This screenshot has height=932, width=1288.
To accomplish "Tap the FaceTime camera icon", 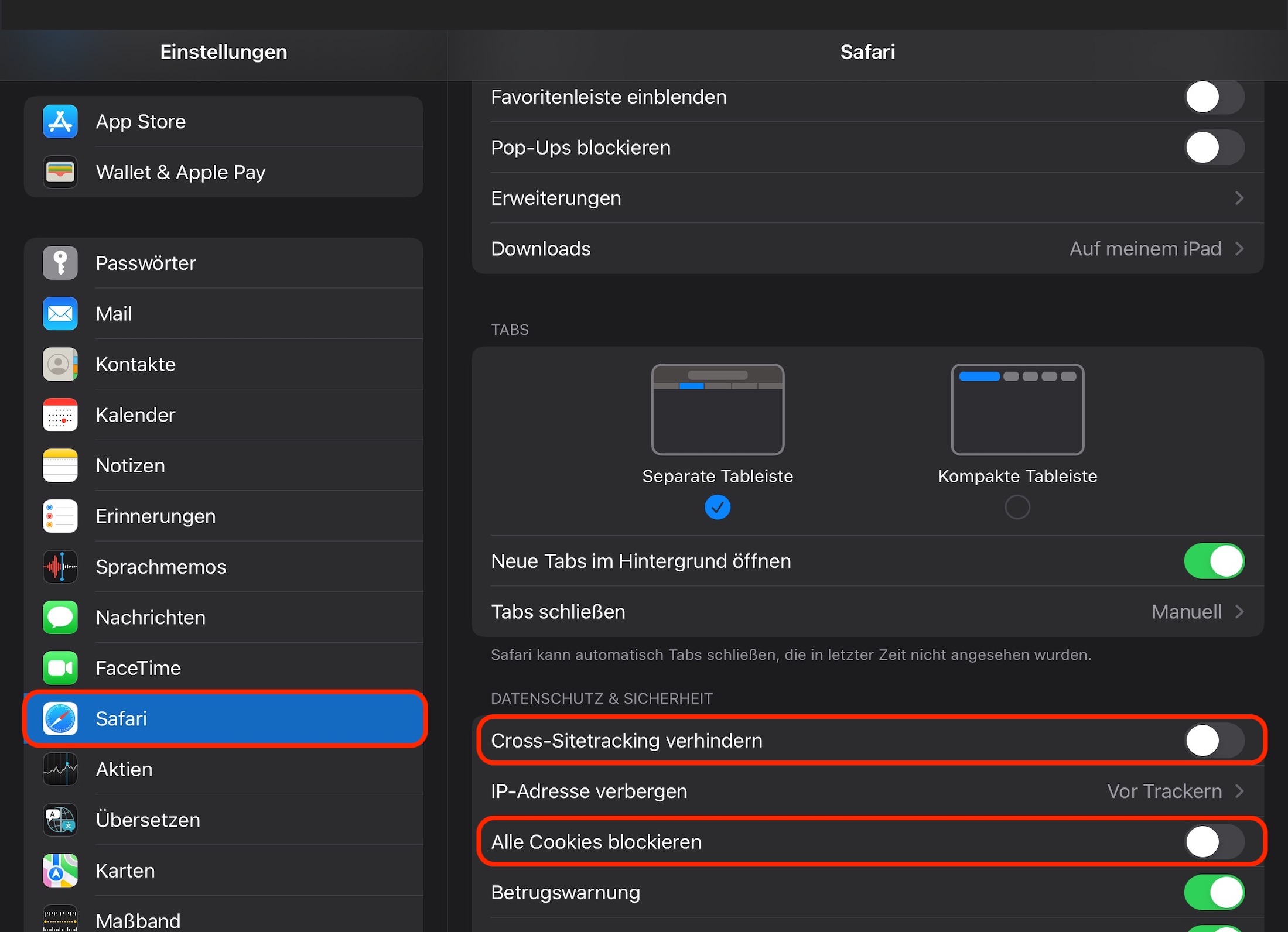I will point(60,668).
